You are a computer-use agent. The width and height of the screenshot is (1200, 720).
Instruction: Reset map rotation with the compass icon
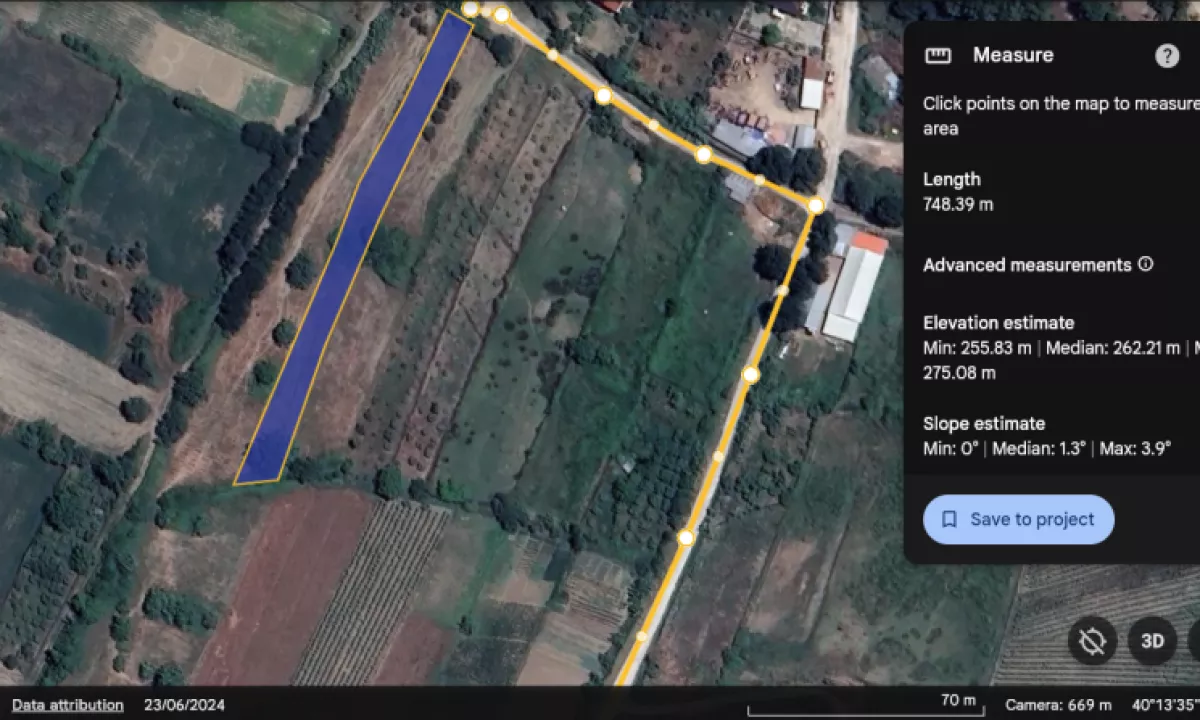tap(1092, 641)
